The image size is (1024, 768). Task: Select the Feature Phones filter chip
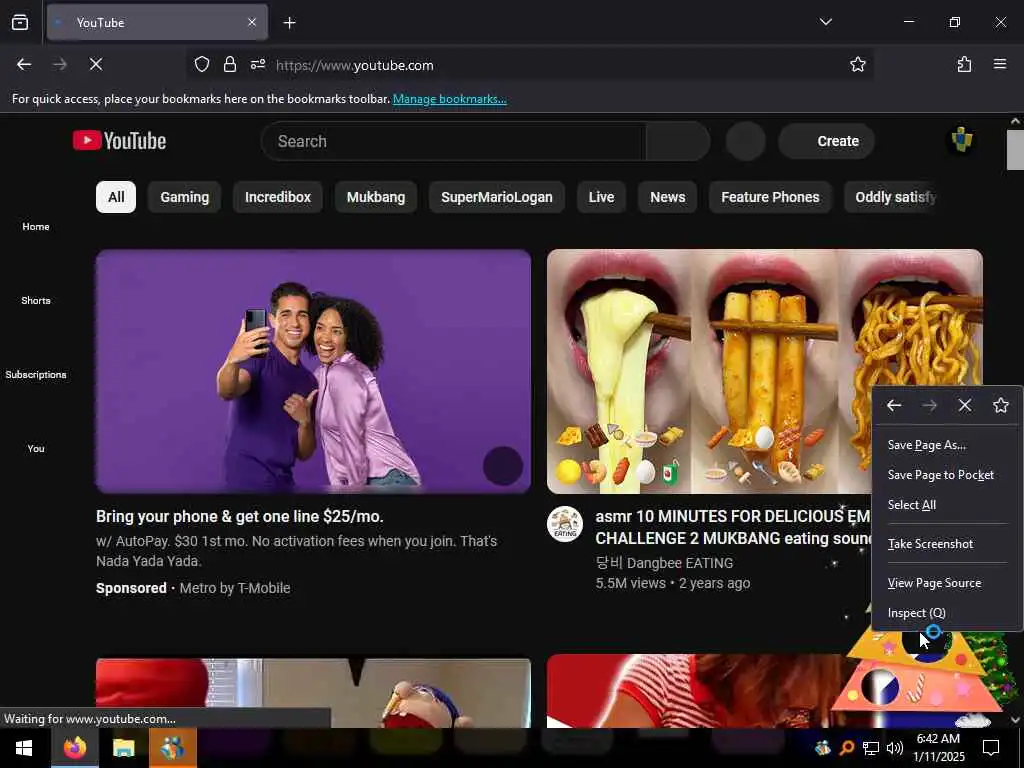click(770, 197)
